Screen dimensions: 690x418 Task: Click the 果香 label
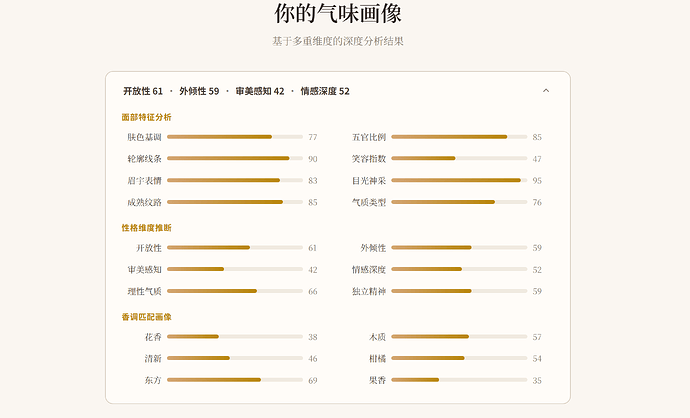pyautogui.click(x=378, y=380)
